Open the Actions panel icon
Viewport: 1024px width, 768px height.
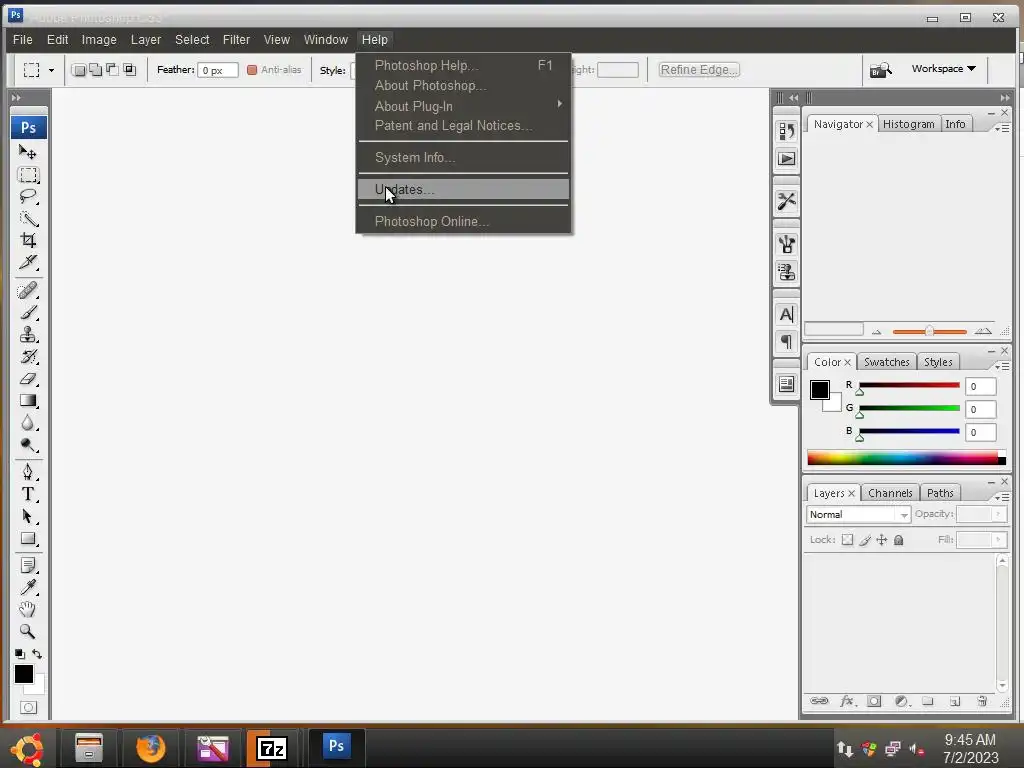pos(786,159)
